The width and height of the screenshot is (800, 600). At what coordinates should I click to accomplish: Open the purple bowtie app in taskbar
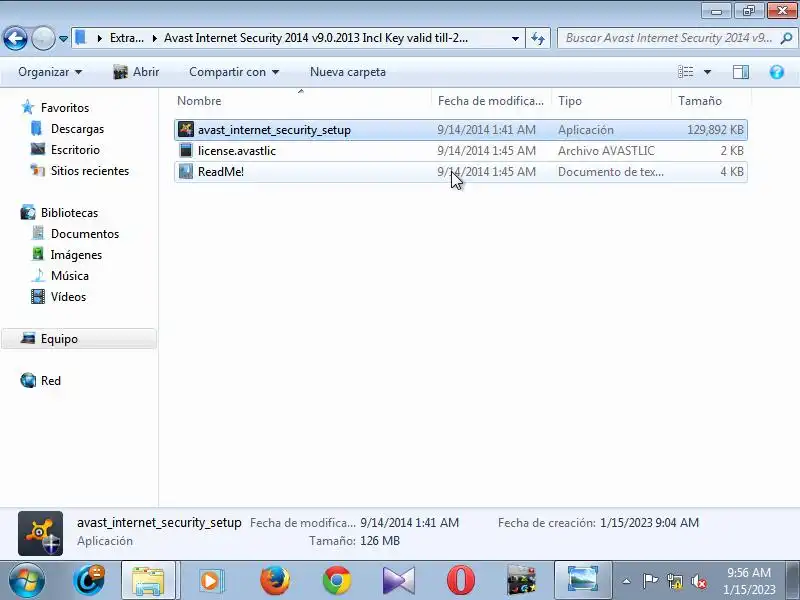(398, 580)
